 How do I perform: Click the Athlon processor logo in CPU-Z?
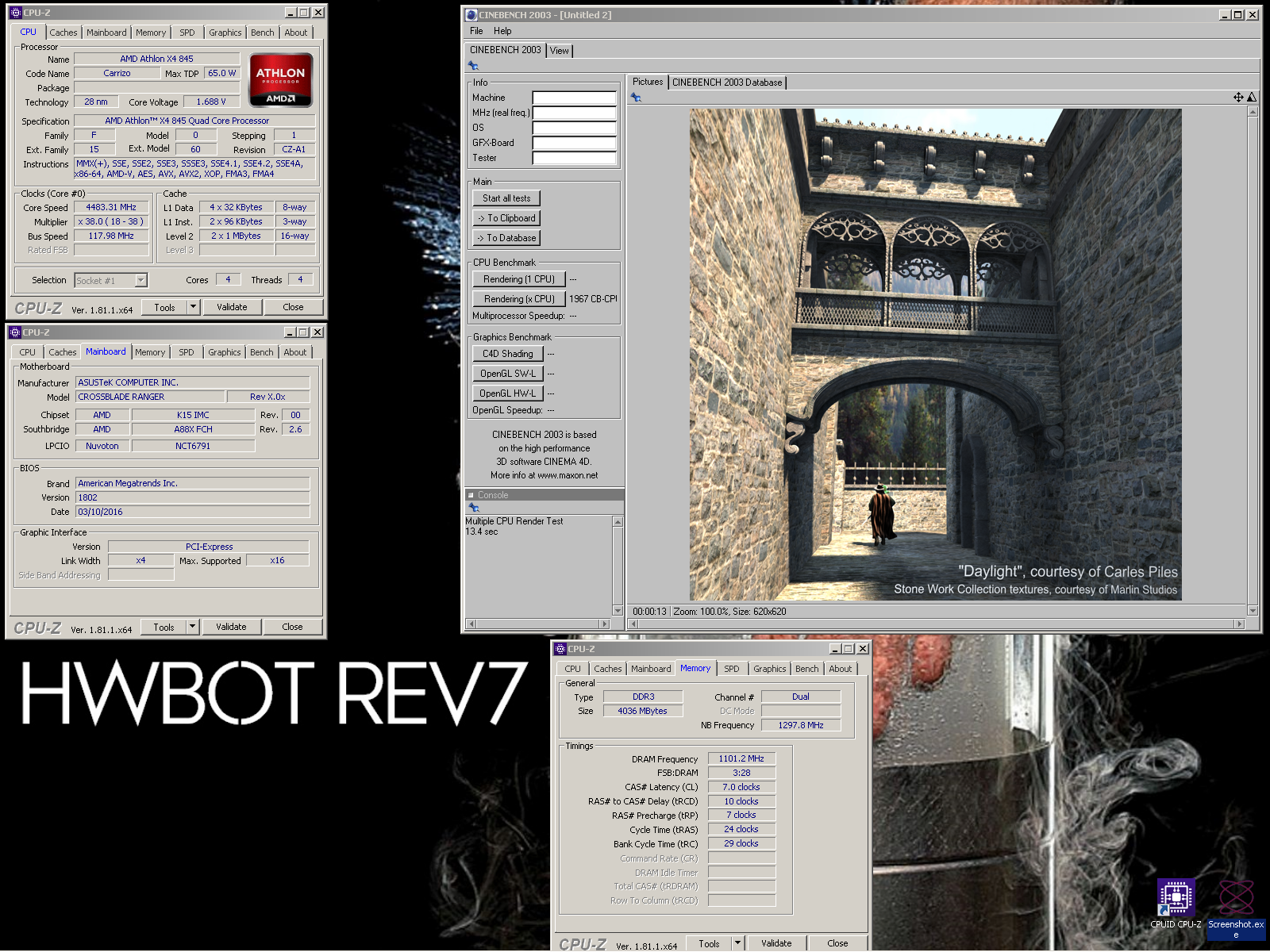click(x=280, y=80)
